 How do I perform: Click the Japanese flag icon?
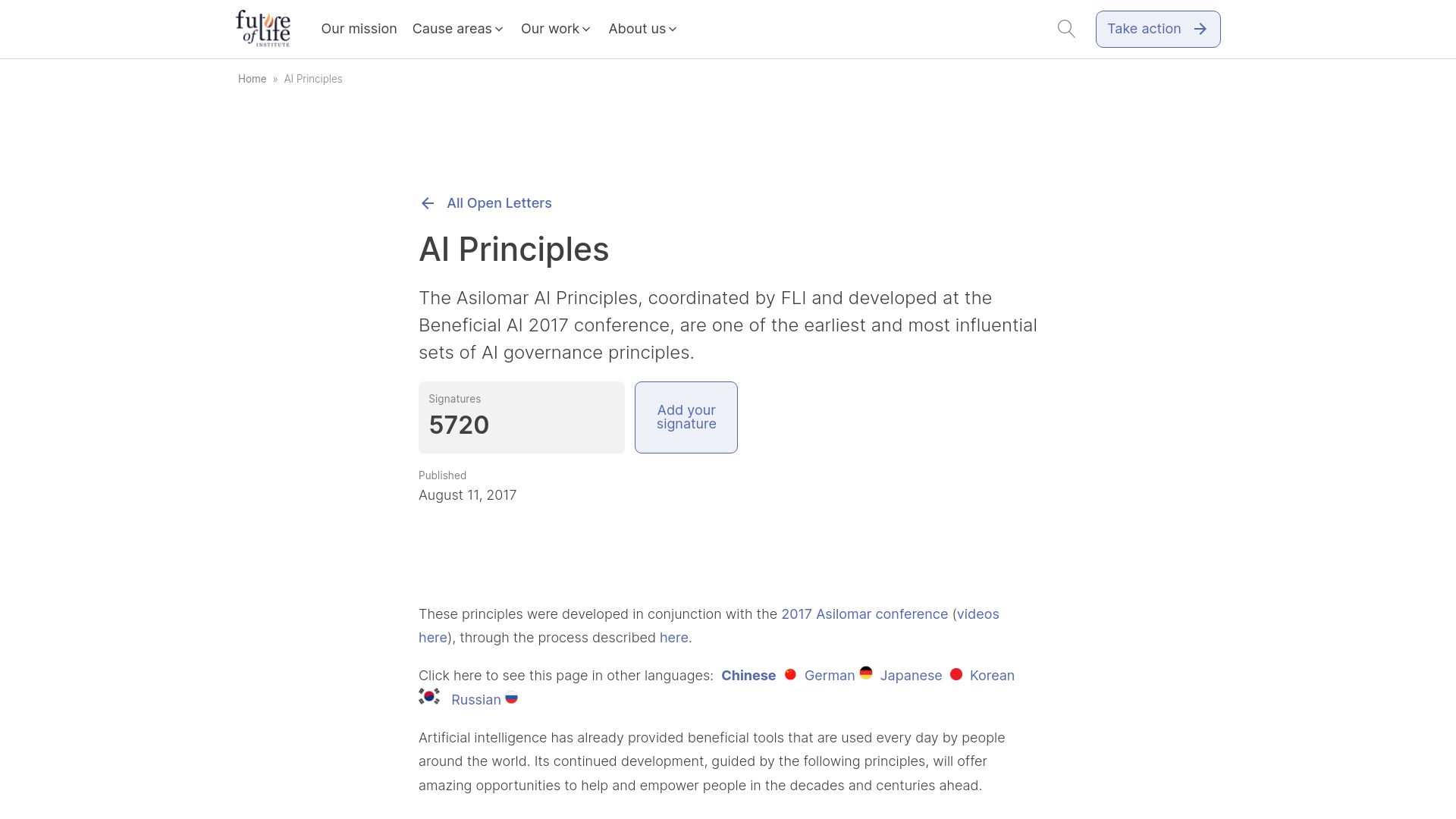point(956,674)
